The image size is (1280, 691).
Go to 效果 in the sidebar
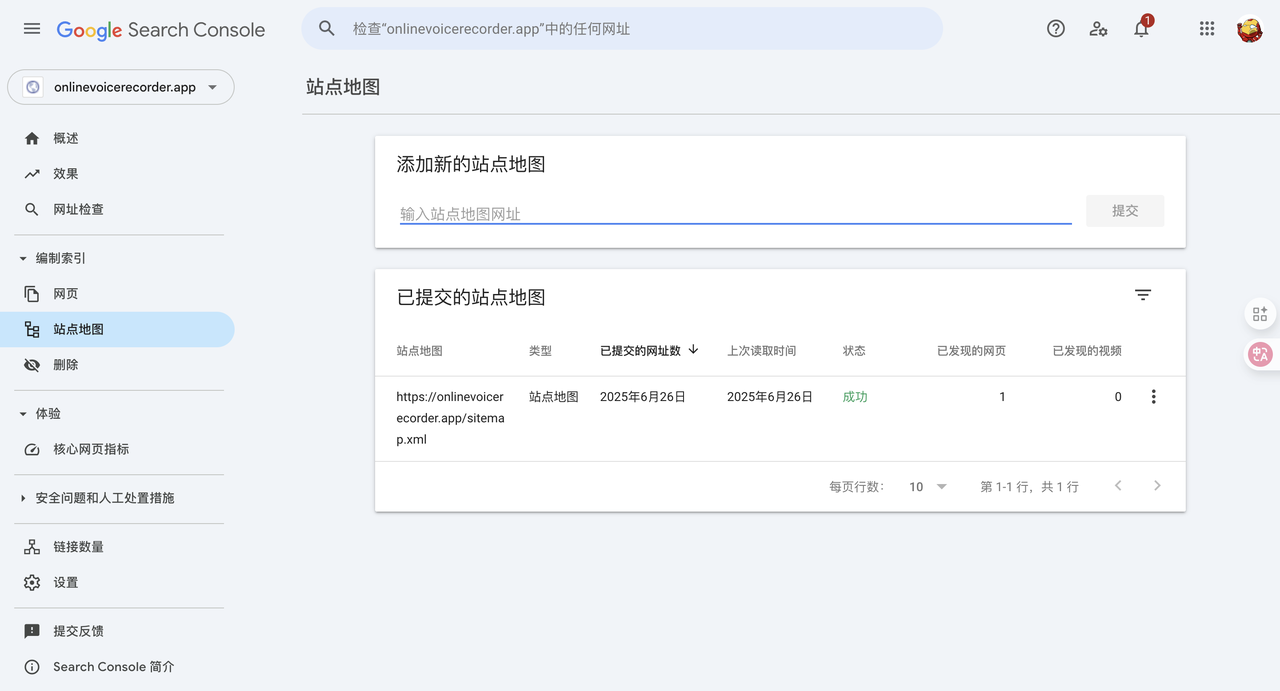point(66,174)
